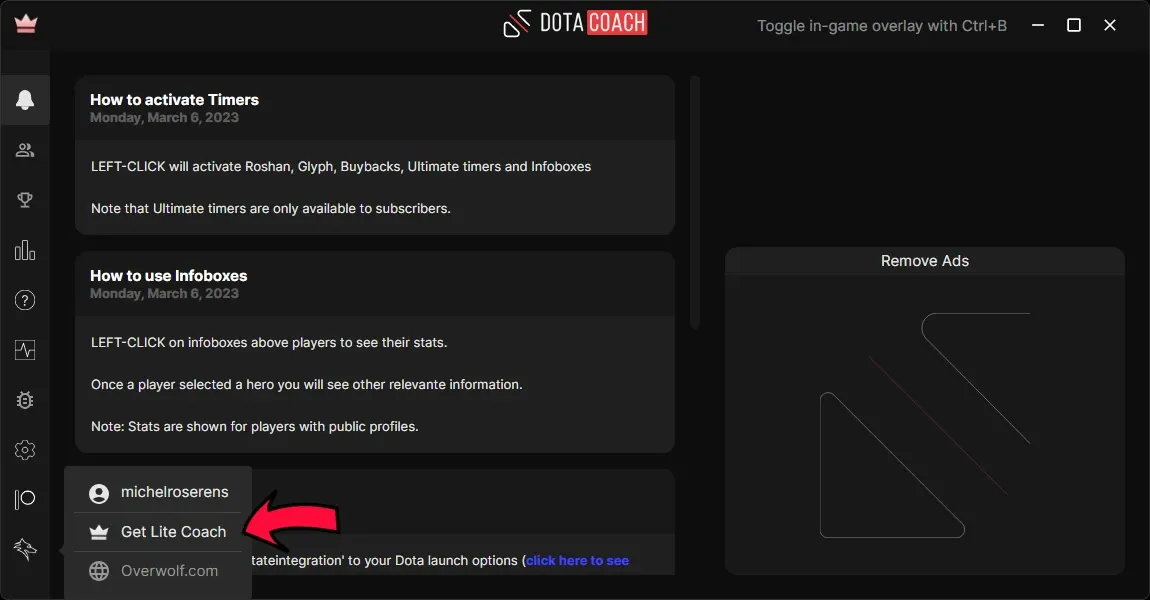Open Overwolf.com from the popup menu
The height and width of the screenshot is (600, 1150).
pyautogui.click(x=158, y=571)
